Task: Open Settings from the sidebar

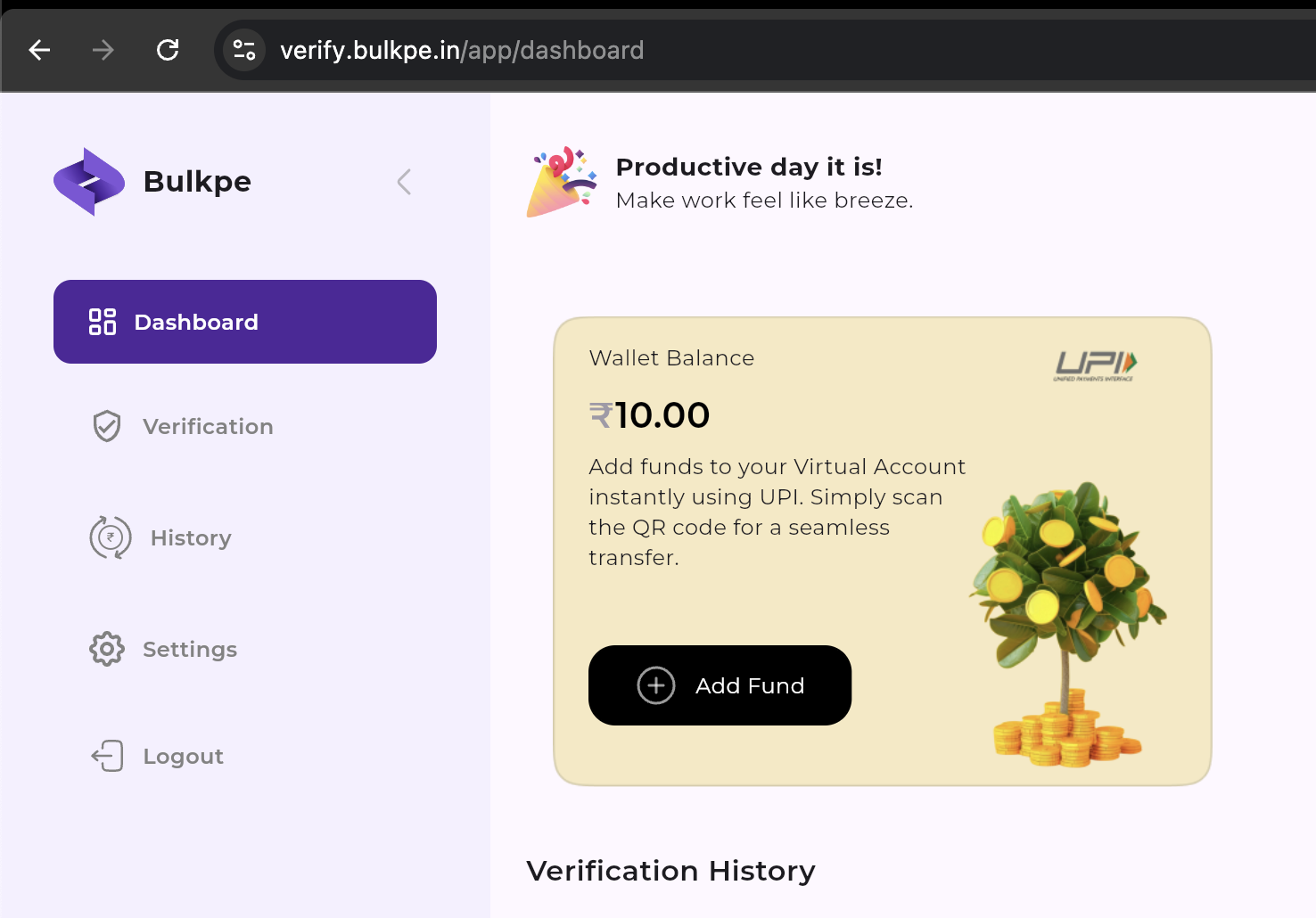Action: (190, 650)
